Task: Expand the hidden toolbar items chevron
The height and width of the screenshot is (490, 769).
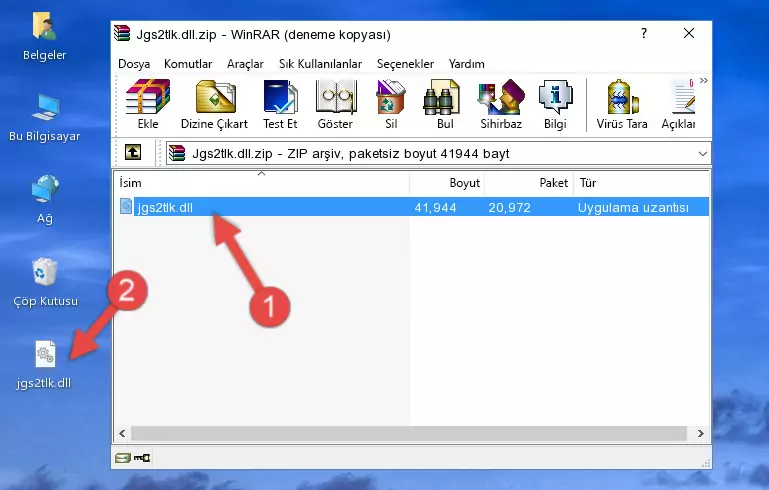Action: click(703, 81)
